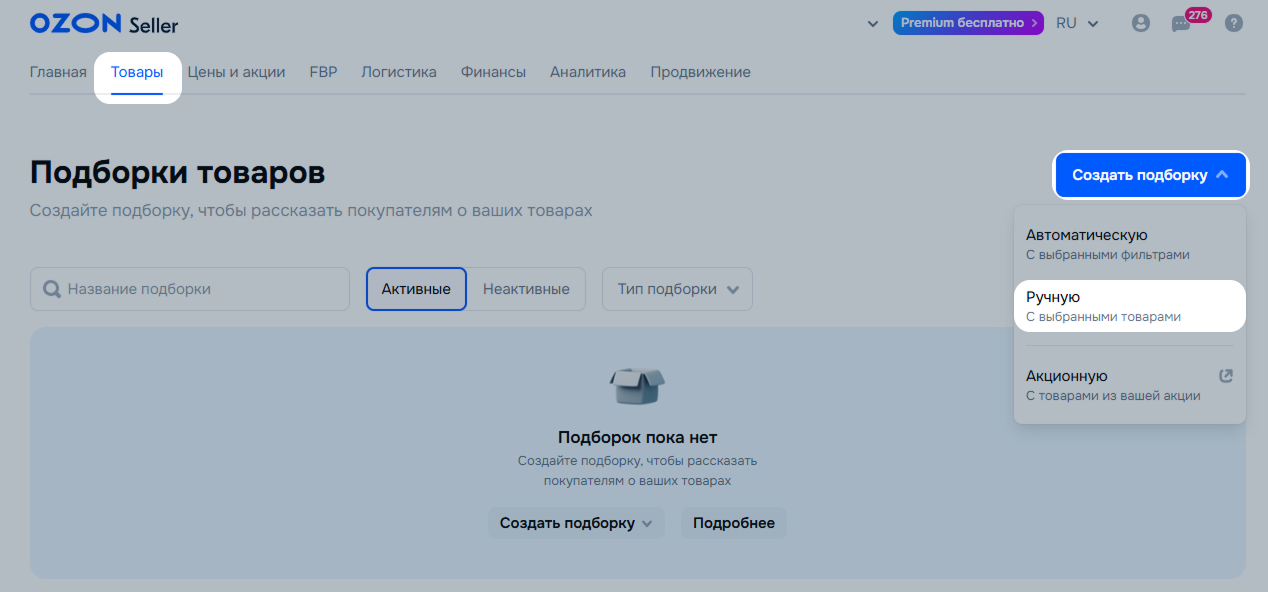This screenshot has width=1268, height=592.
Task: Choose Автоматическую collection option
Action: coord(1130,244)
